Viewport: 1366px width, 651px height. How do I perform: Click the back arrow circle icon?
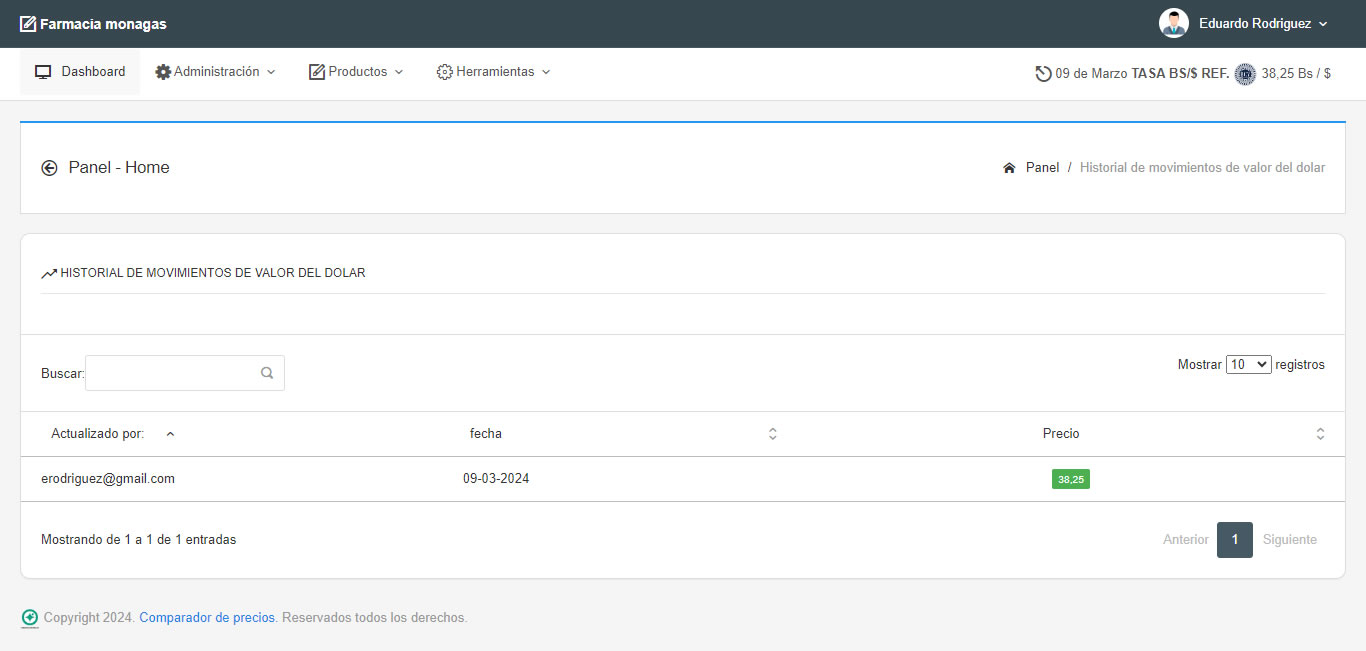click(49, 168)
